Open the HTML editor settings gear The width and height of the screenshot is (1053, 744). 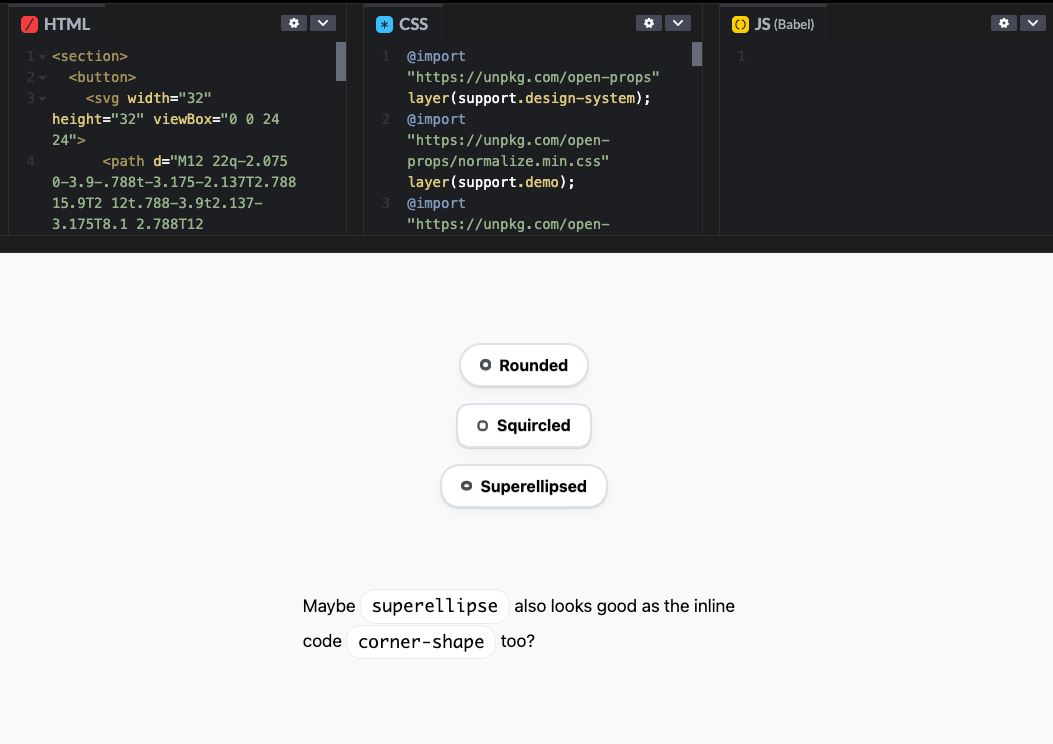[x=293, y=23]
